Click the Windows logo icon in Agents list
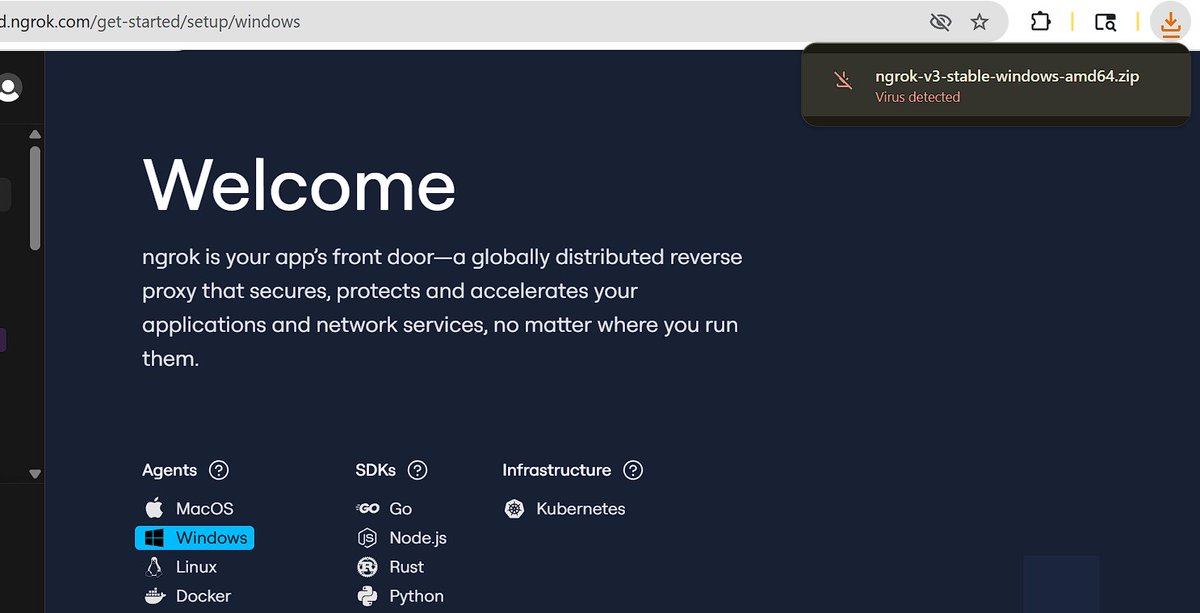Viewport: 1200px width, 613px height. coord(153,538)
